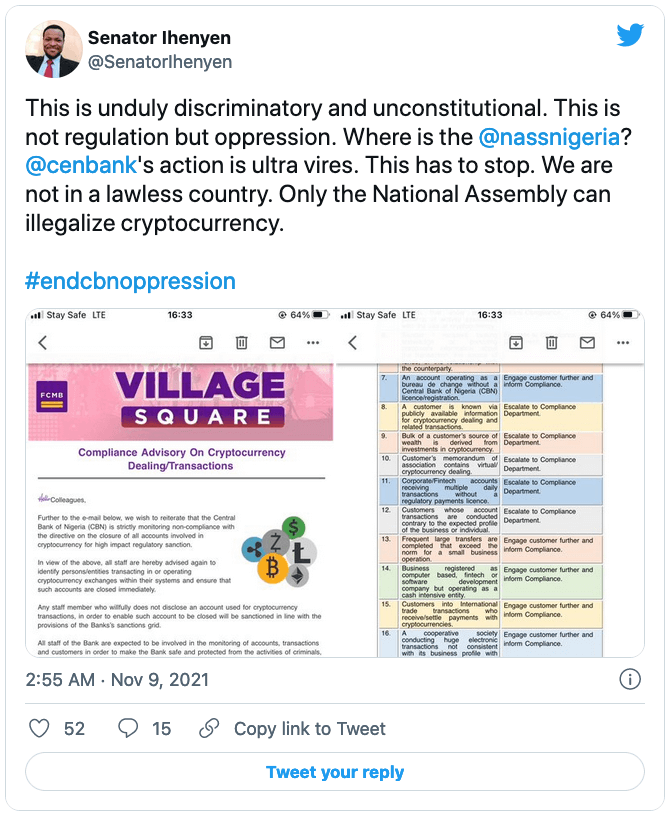The width and height of the screenshot is (670, 813).
Task: Open the three-dots menu in right screenshot
Action: coord(623,343)
